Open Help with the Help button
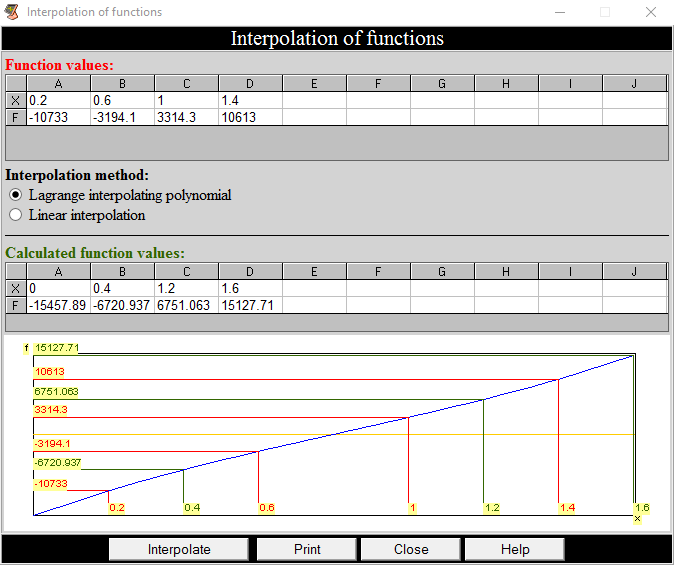674x565 pixels. coord(515,549)
